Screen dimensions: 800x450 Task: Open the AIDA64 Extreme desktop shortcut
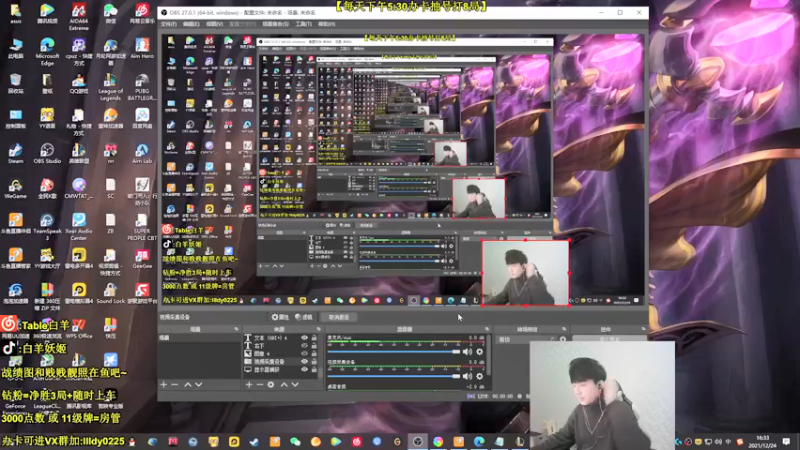point(79,16)
